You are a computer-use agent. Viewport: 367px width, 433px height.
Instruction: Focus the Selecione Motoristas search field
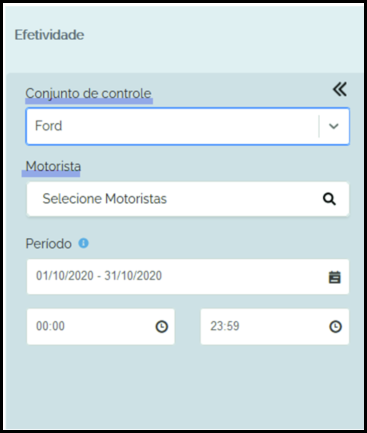pos(188,199)
